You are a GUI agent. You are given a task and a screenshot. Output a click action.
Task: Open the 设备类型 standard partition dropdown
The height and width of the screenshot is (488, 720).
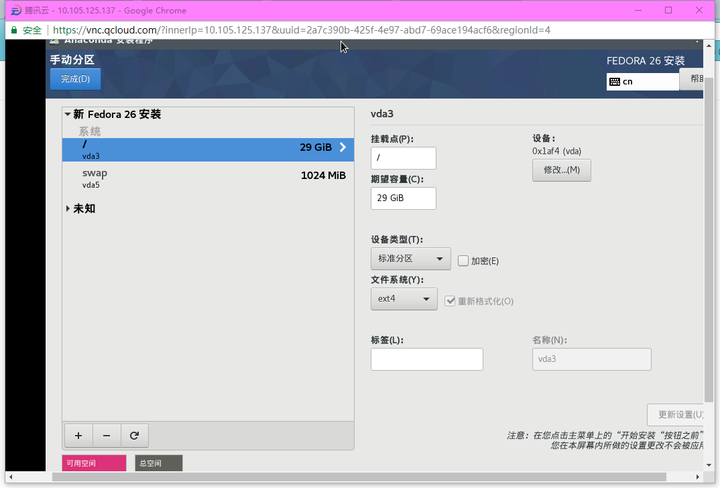coord(410,259)
